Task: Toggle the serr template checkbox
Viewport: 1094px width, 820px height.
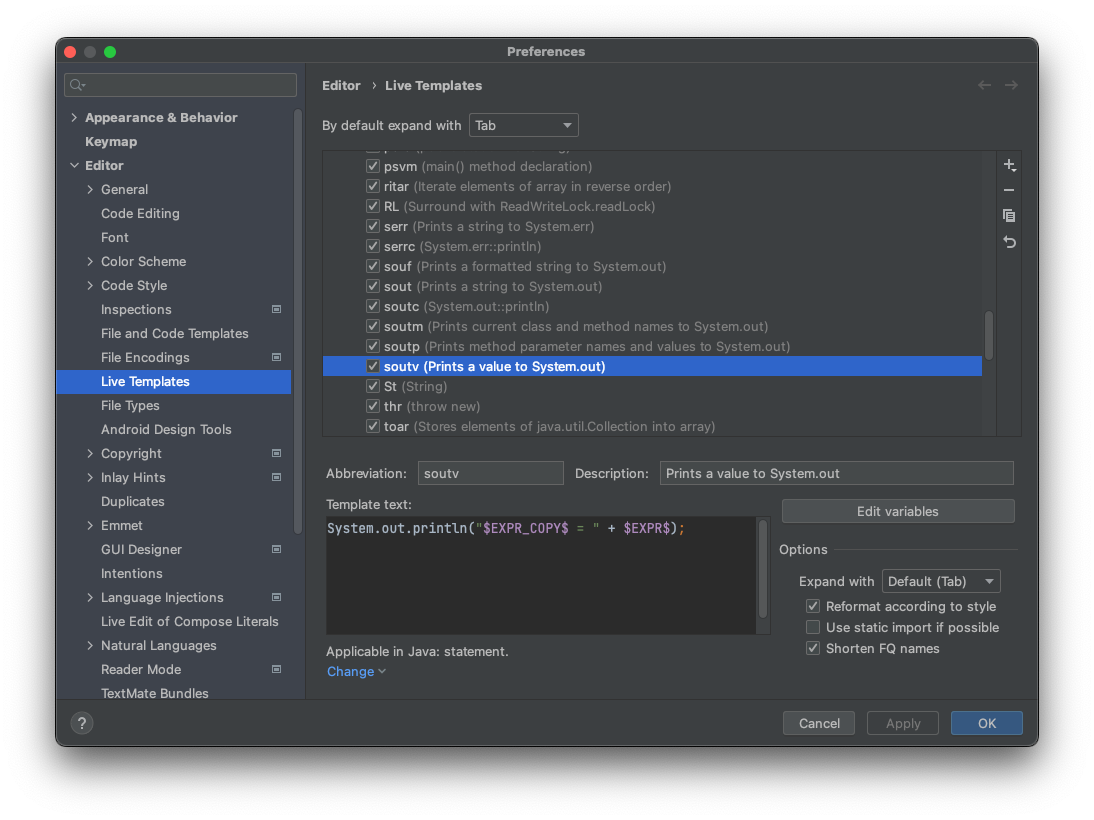Action: 373,226
